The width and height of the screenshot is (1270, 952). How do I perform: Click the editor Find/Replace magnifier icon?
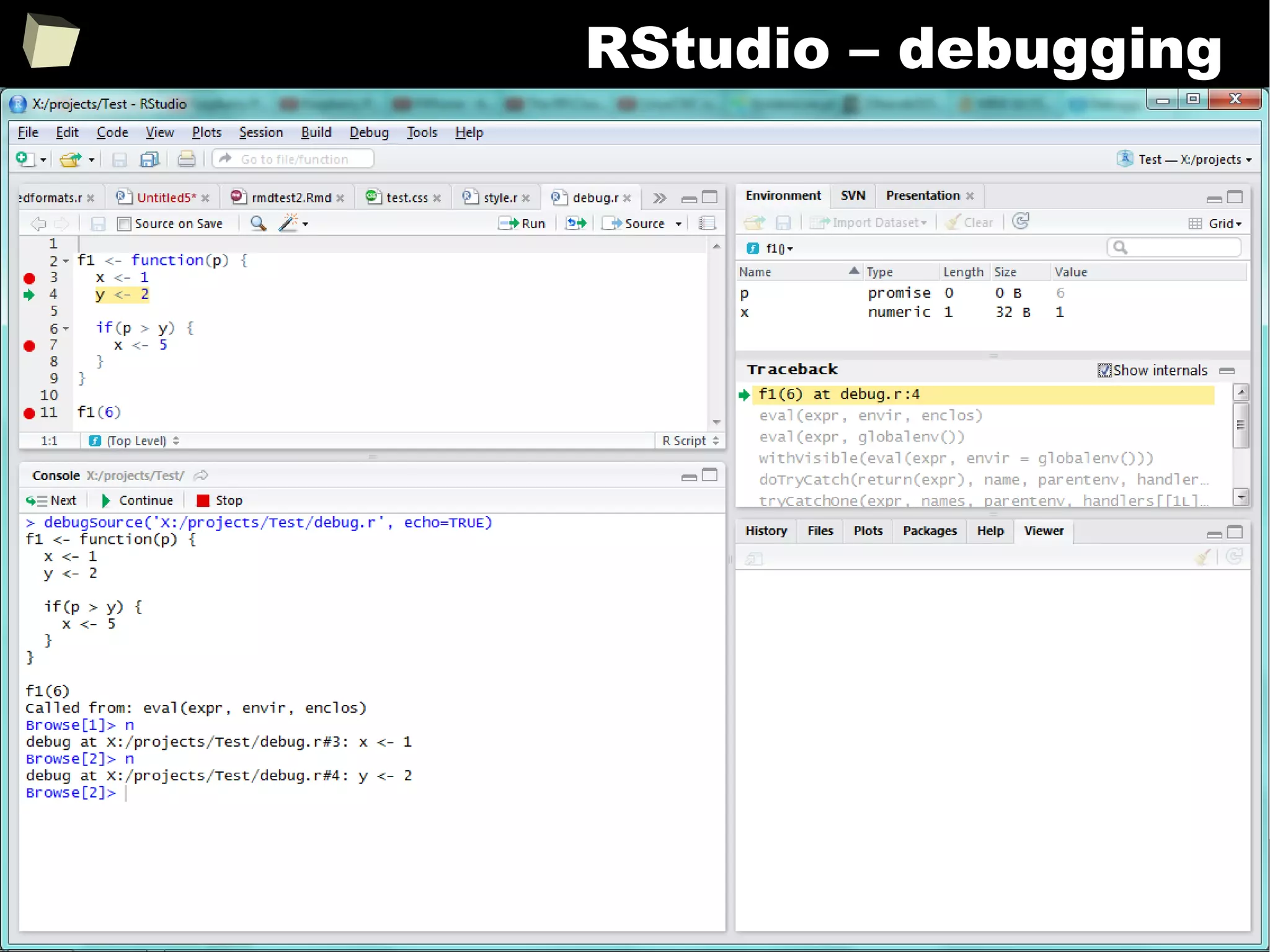(x=258, y=223)
